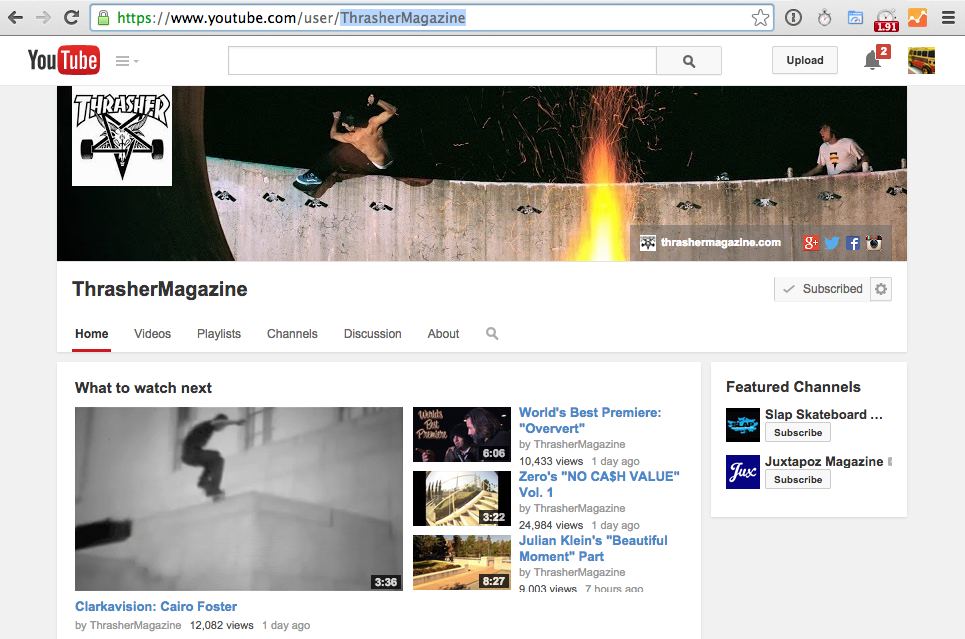
Task: Expand the YouTube guide menu
Action: coord(127,60)
